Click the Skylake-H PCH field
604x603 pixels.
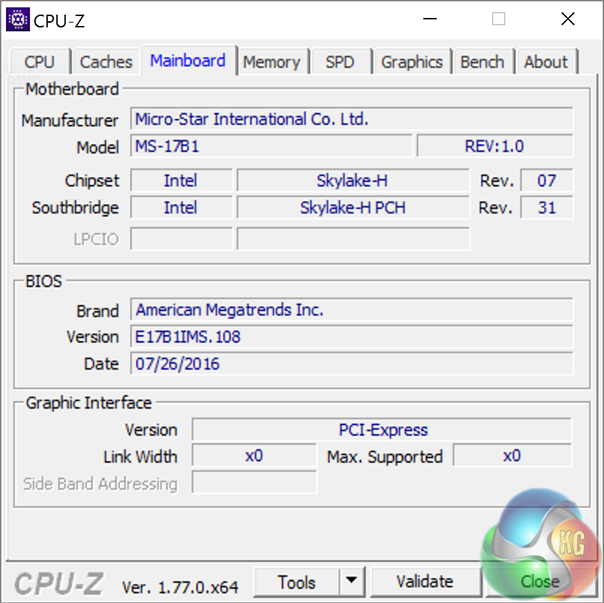point(353,208)
